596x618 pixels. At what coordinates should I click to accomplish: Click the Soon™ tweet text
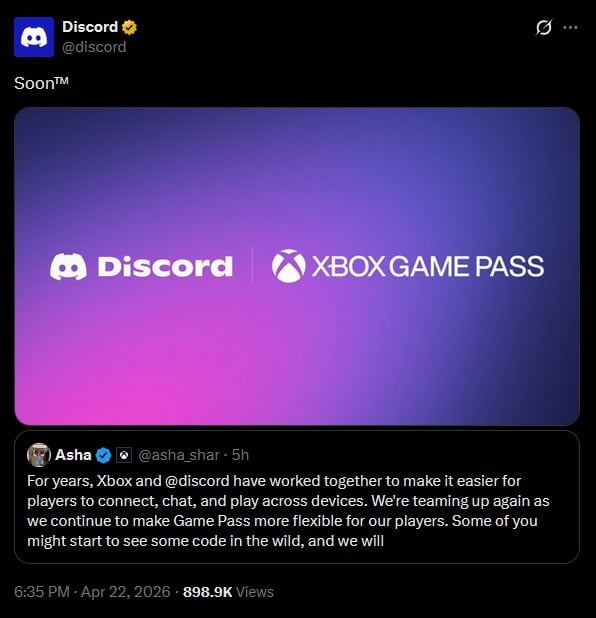click(41, 83)
